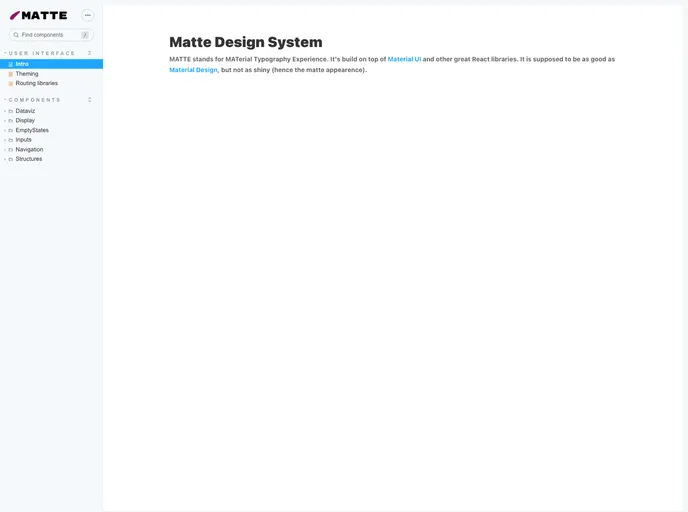This screenshot has height=512, width=688.
Task: Click the Display folder icon
Action: (11, 121)
